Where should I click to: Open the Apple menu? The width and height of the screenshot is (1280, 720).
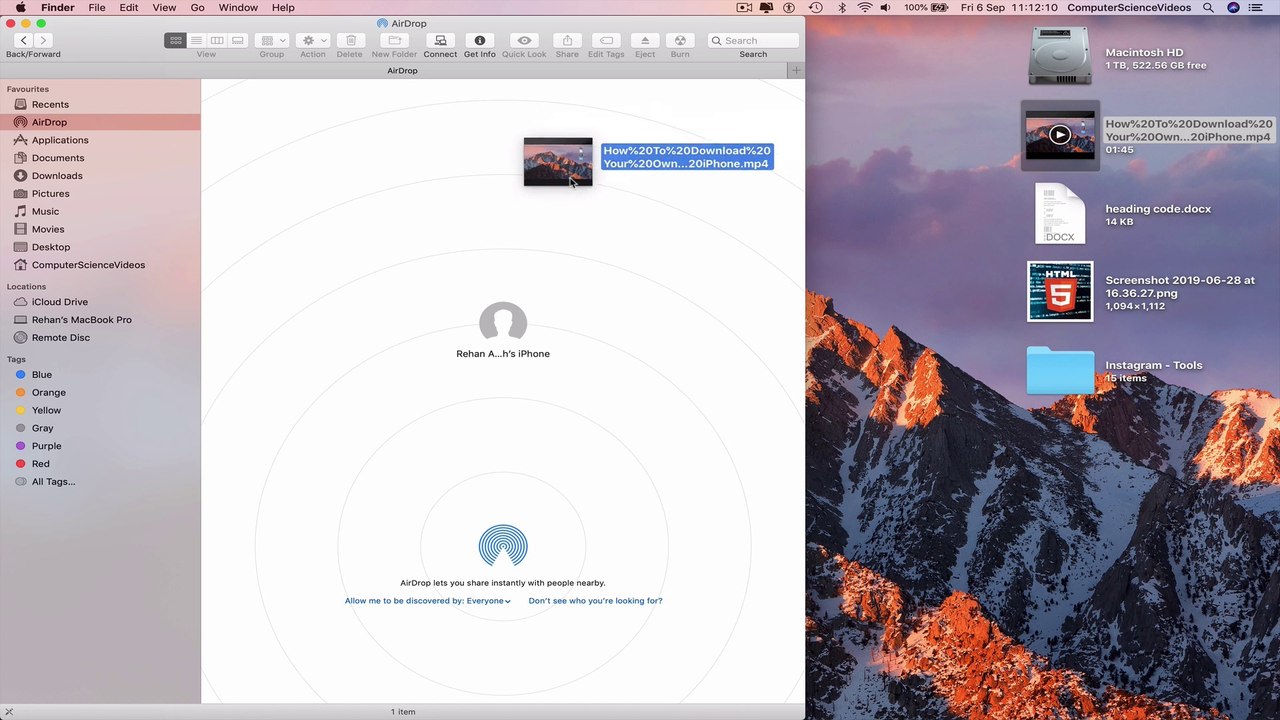20,8
